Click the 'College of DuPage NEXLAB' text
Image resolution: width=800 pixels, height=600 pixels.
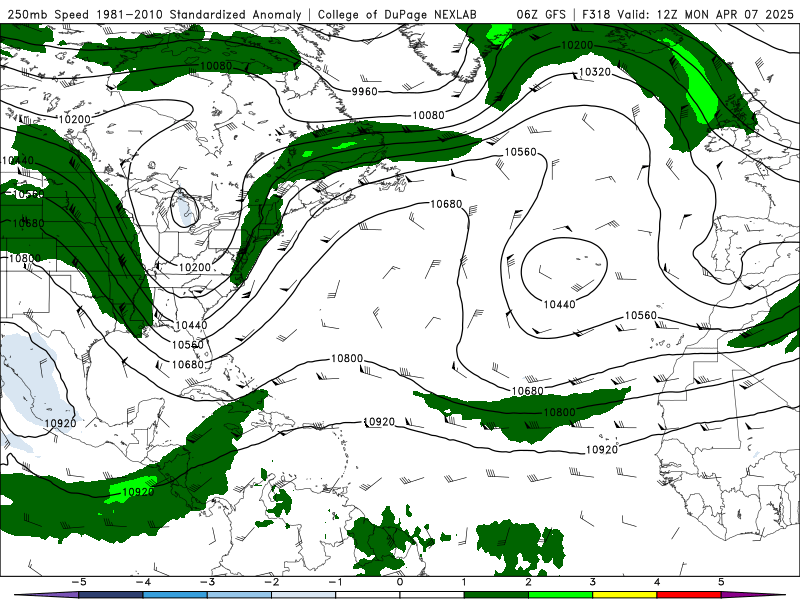(397, 14)
